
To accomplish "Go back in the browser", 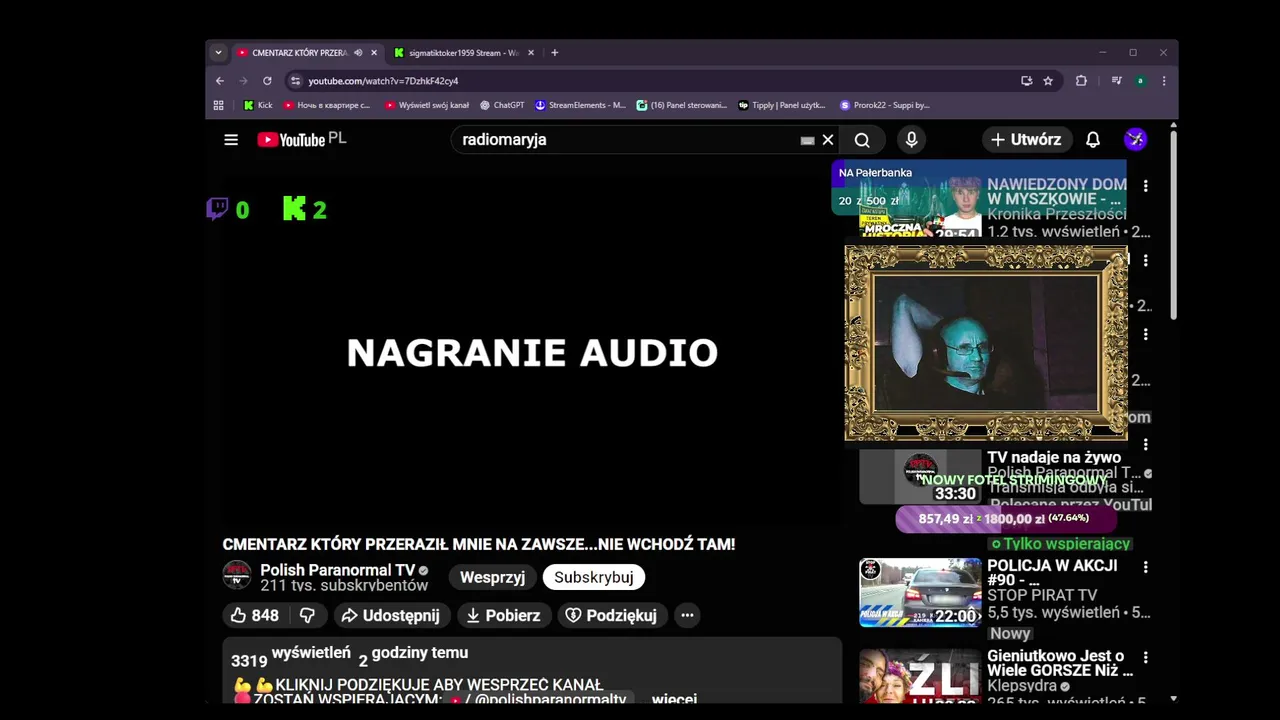I will pyautogui.click(x=220, y=81).
